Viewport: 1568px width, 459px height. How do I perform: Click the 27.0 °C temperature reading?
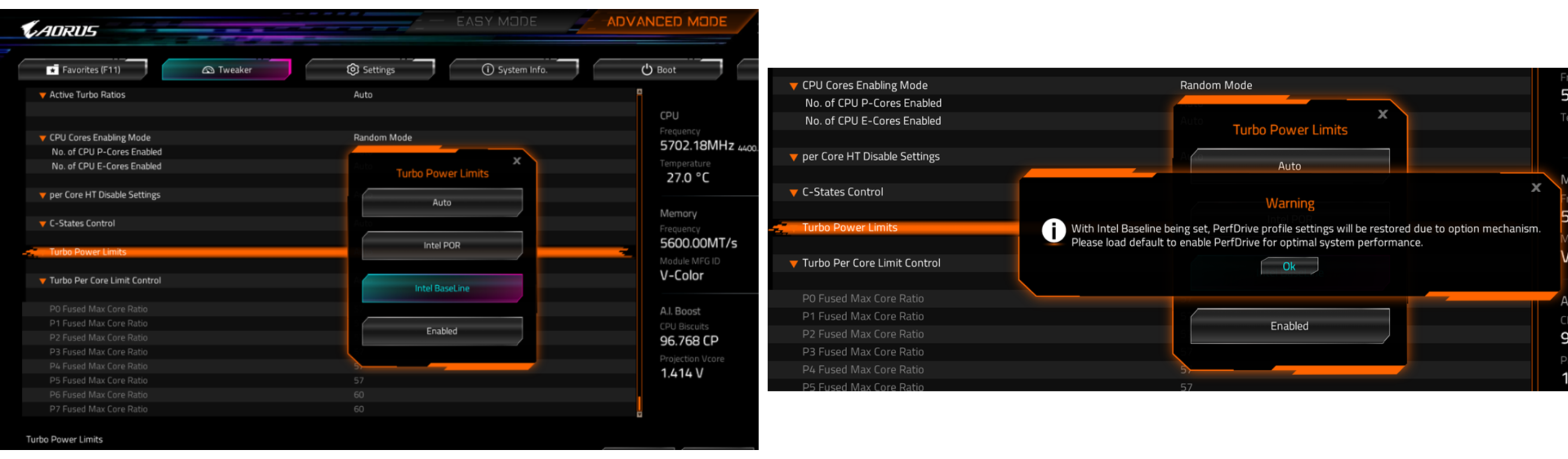688,178
